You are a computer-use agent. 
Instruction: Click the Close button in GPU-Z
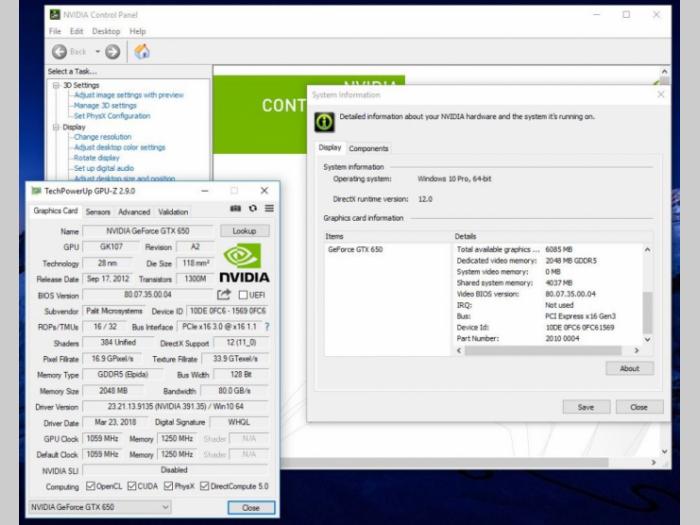251,508
